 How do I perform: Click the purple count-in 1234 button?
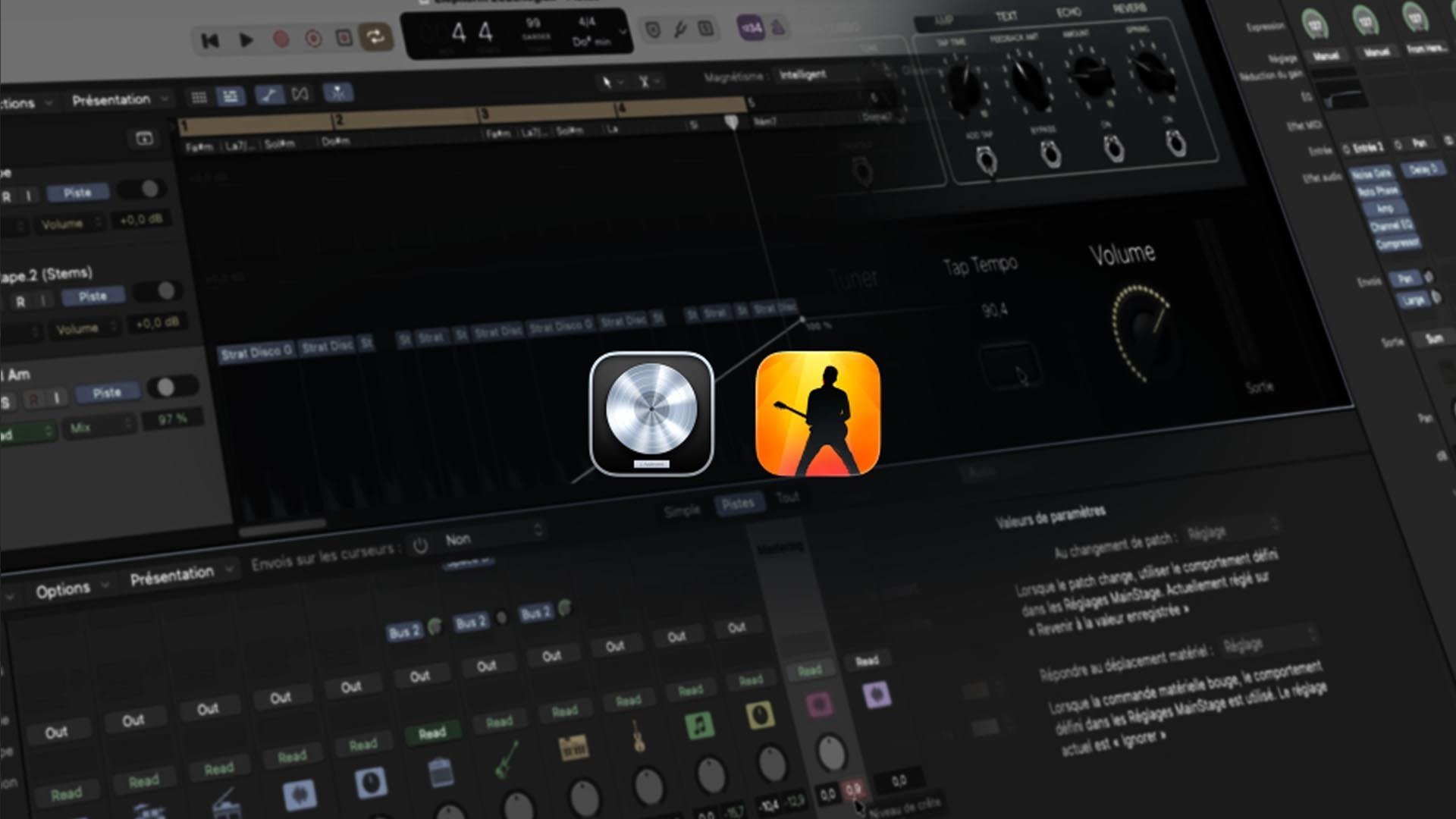point(752,28)
